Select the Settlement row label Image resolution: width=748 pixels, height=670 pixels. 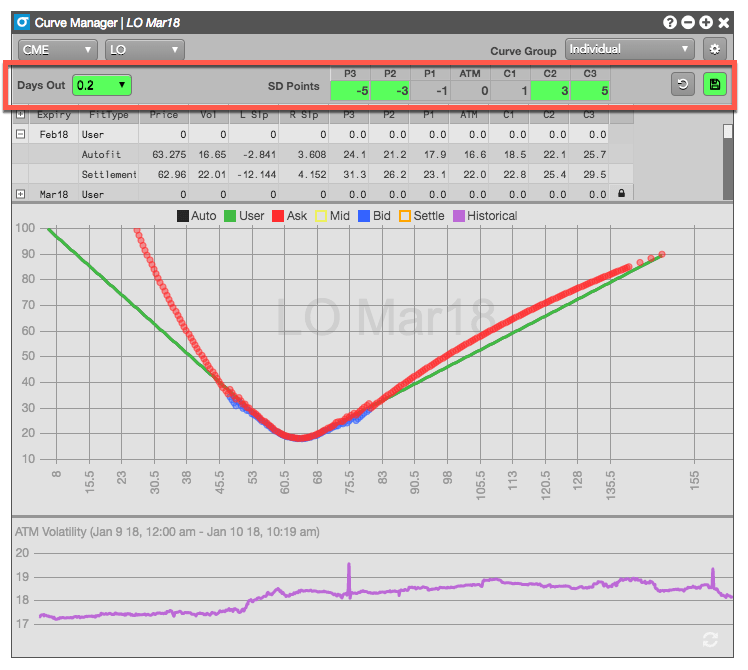109,174
